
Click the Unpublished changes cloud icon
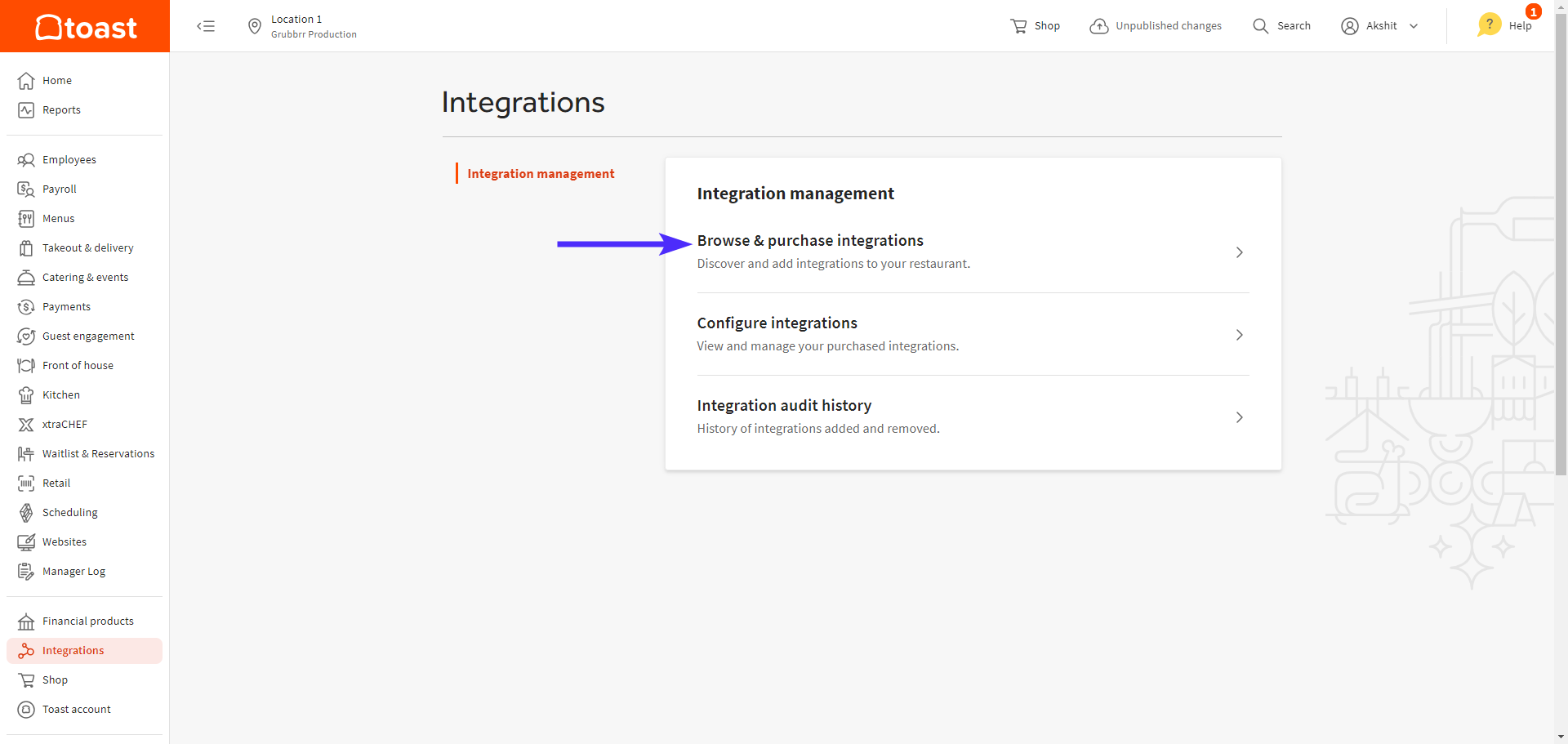point(1099,26)
